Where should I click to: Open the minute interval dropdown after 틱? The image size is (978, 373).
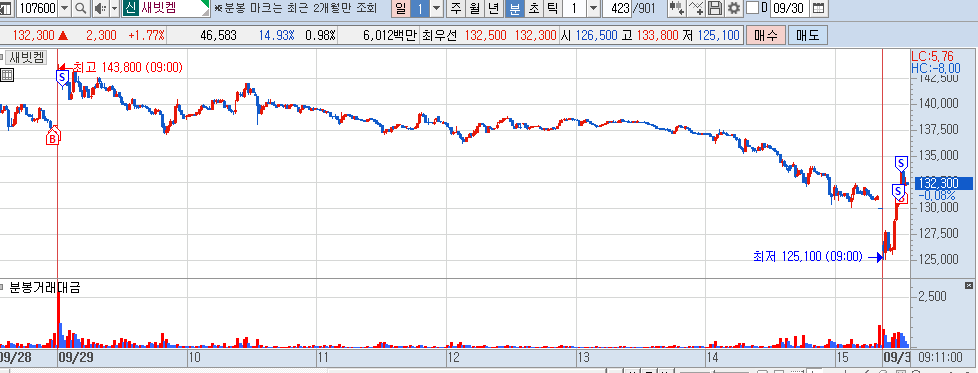click(594, 9)
